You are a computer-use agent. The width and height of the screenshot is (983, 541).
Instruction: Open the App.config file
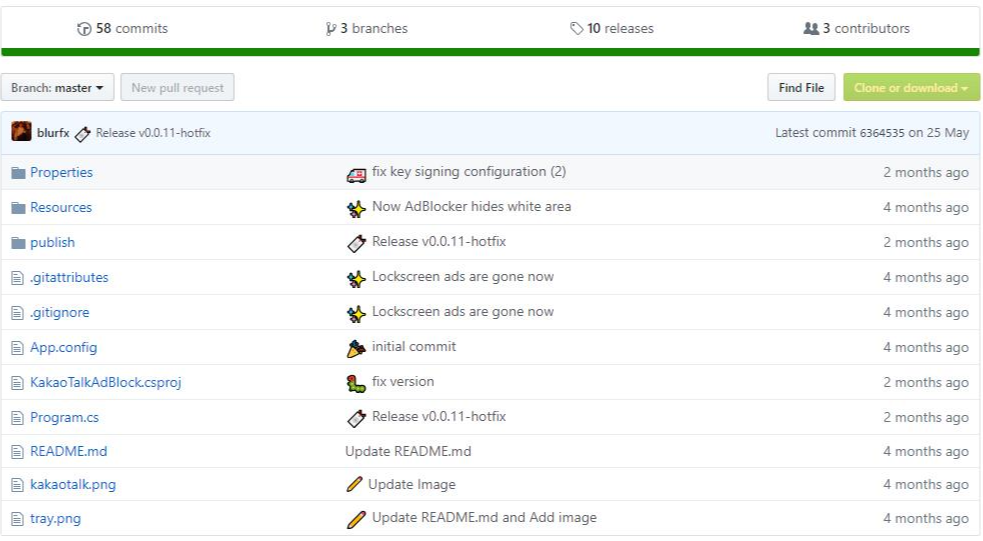(63, 347)
